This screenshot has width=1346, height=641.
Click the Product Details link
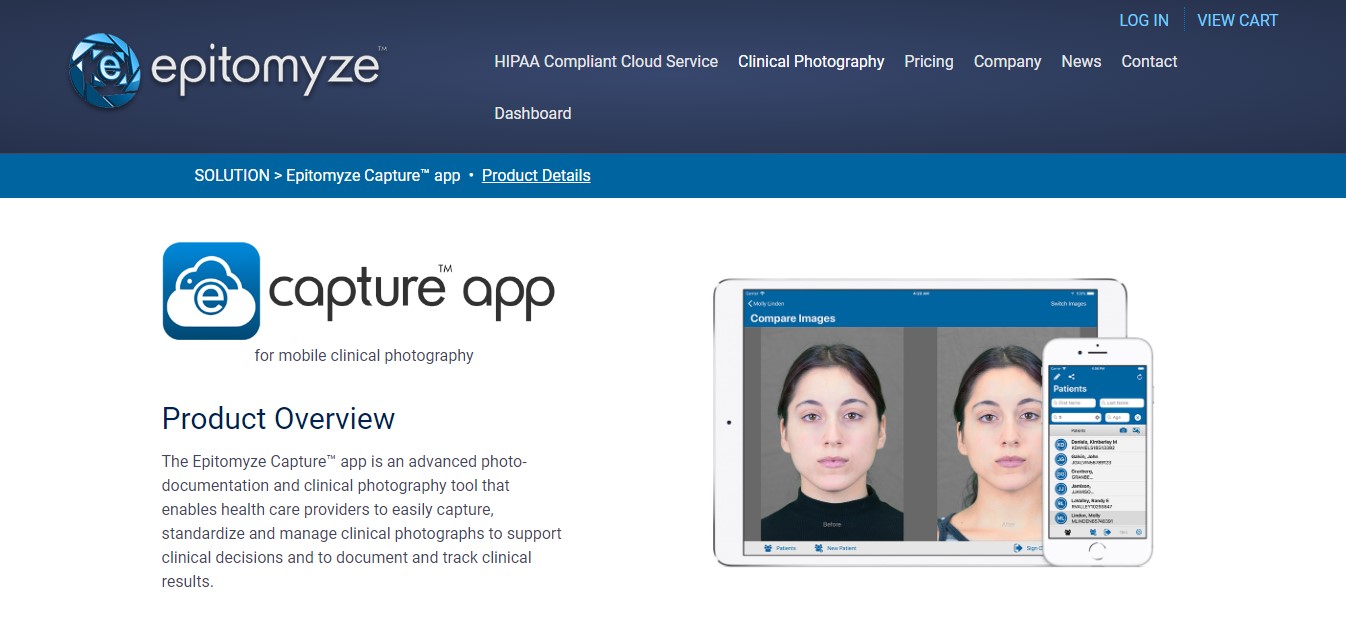pyautogui.click(x=536, y=175)
